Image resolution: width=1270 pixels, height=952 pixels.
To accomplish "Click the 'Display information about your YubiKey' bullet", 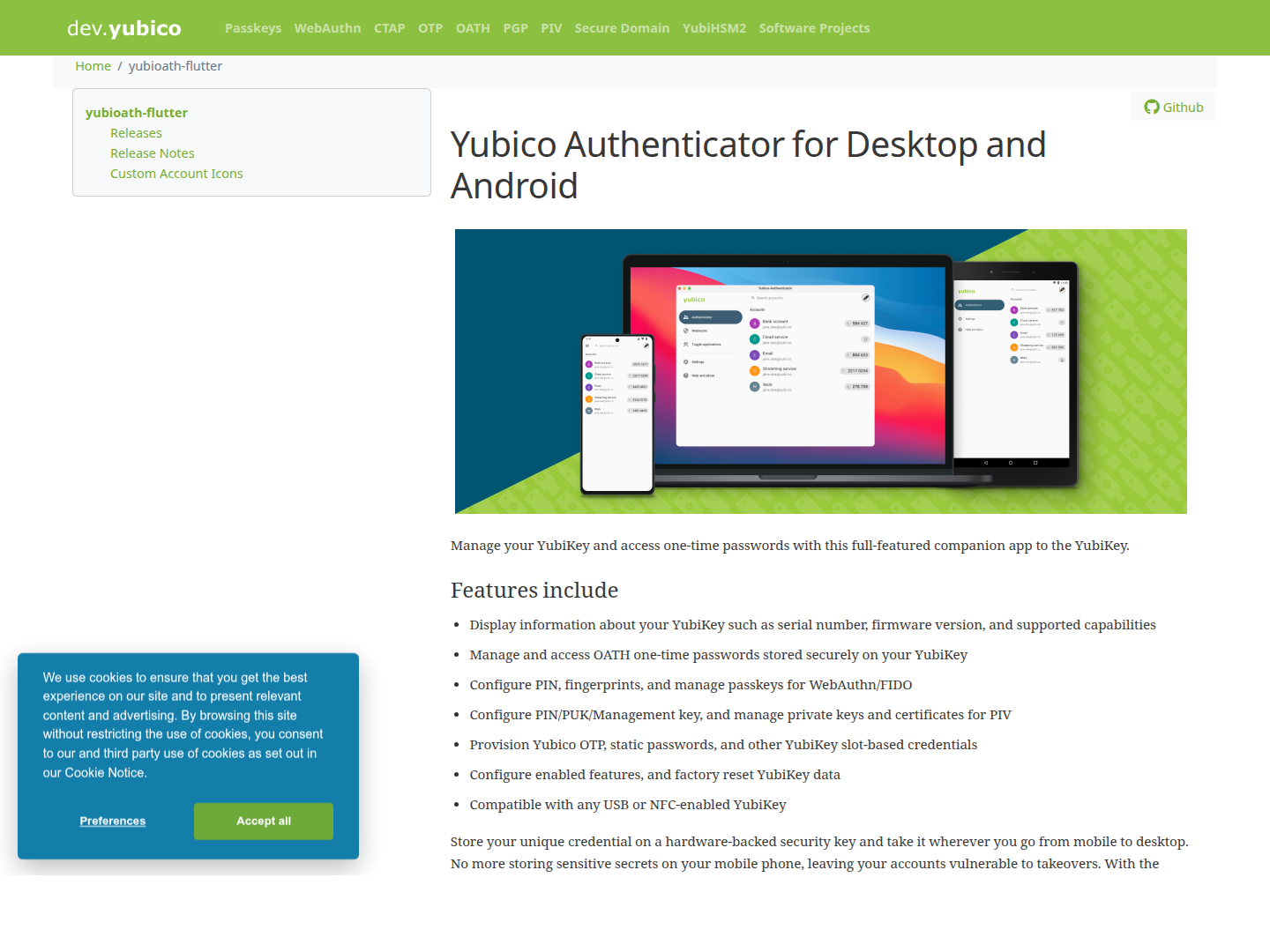I will pos(812,625).
